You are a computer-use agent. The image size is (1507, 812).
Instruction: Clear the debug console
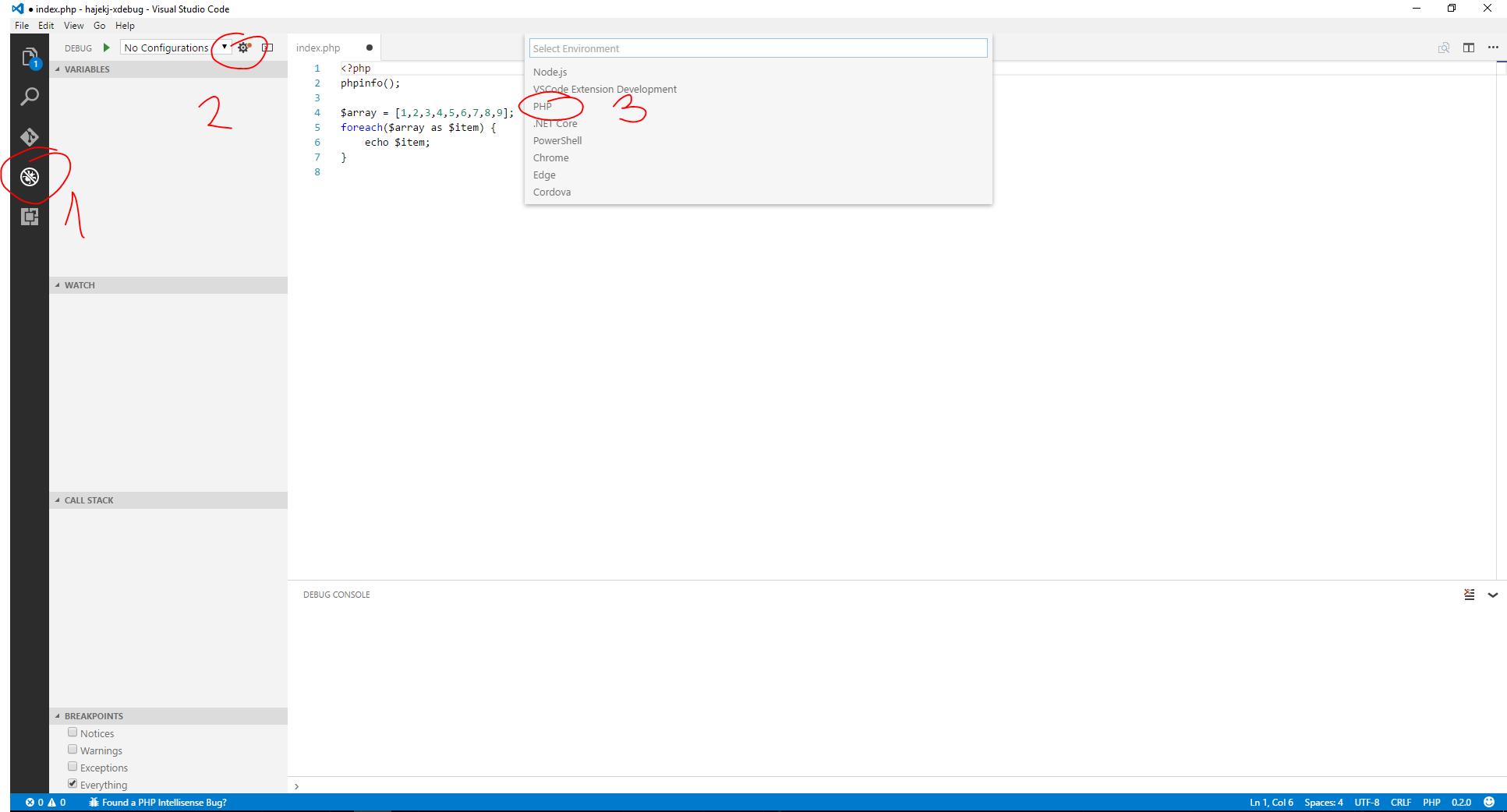pos(1469,595)
